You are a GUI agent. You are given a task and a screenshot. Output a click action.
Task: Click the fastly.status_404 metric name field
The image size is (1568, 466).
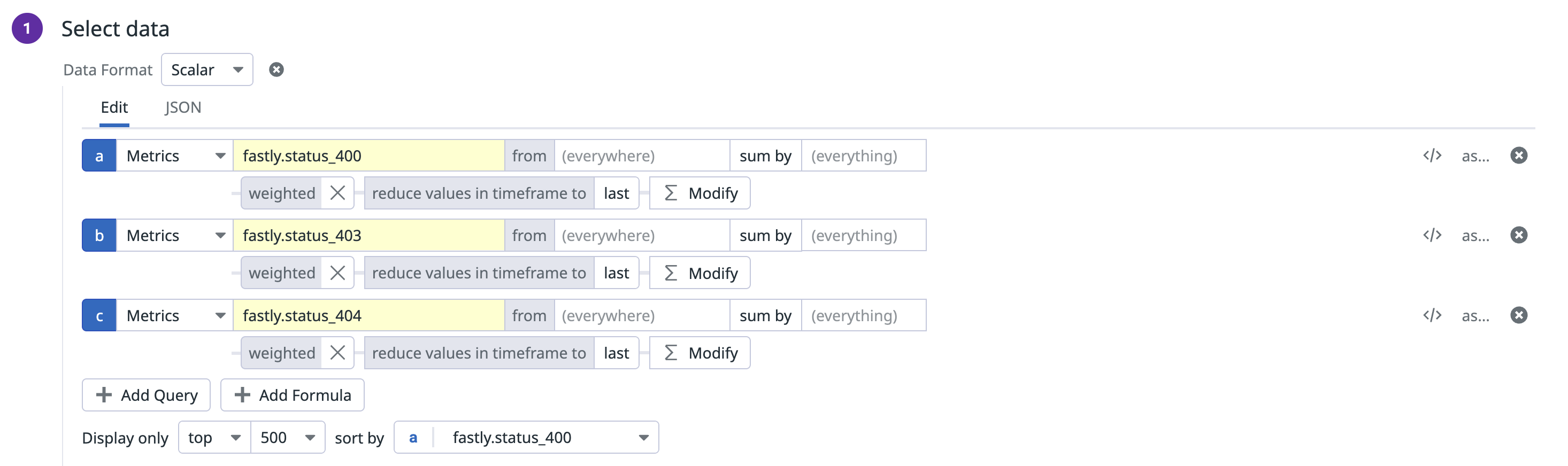tap(368, 315)
